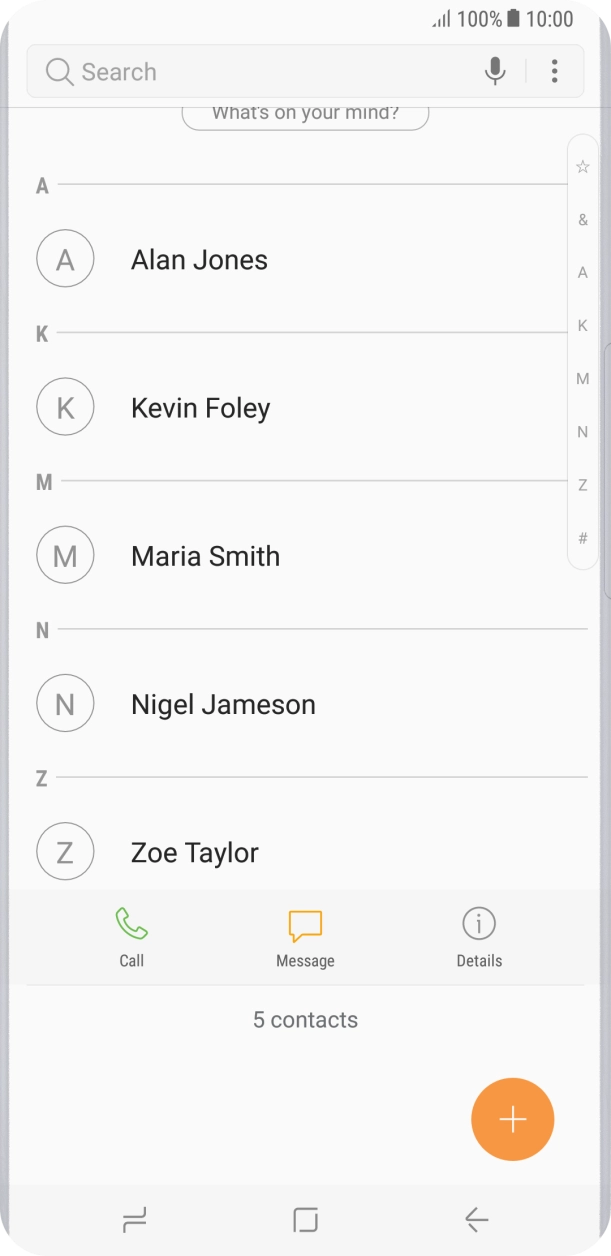
Task: Tap "What's on your mind?" button
Action: [305, 114]
